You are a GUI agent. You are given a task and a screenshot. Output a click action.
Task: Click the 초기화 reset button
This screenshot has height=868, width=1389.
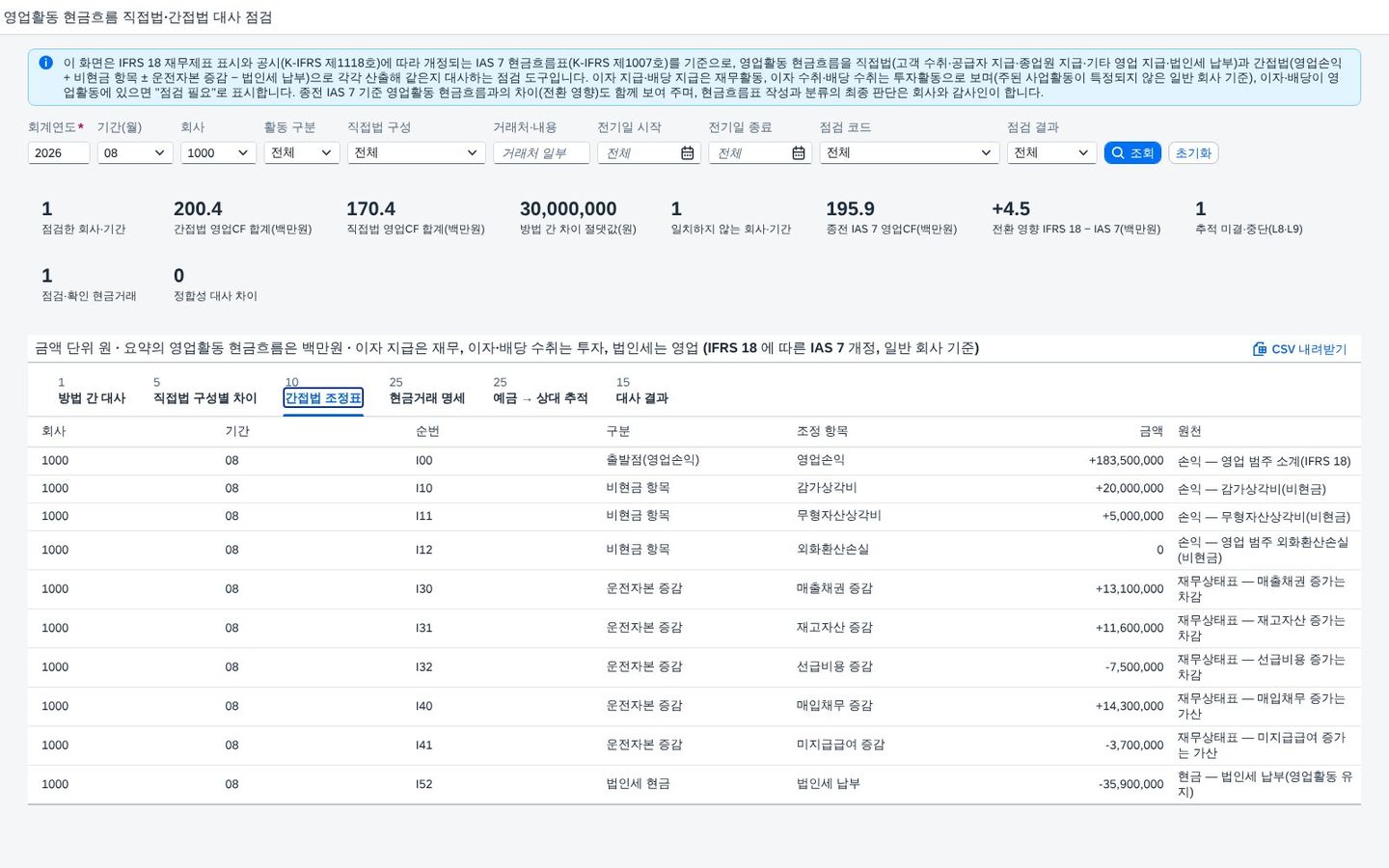pos(1193,153)
